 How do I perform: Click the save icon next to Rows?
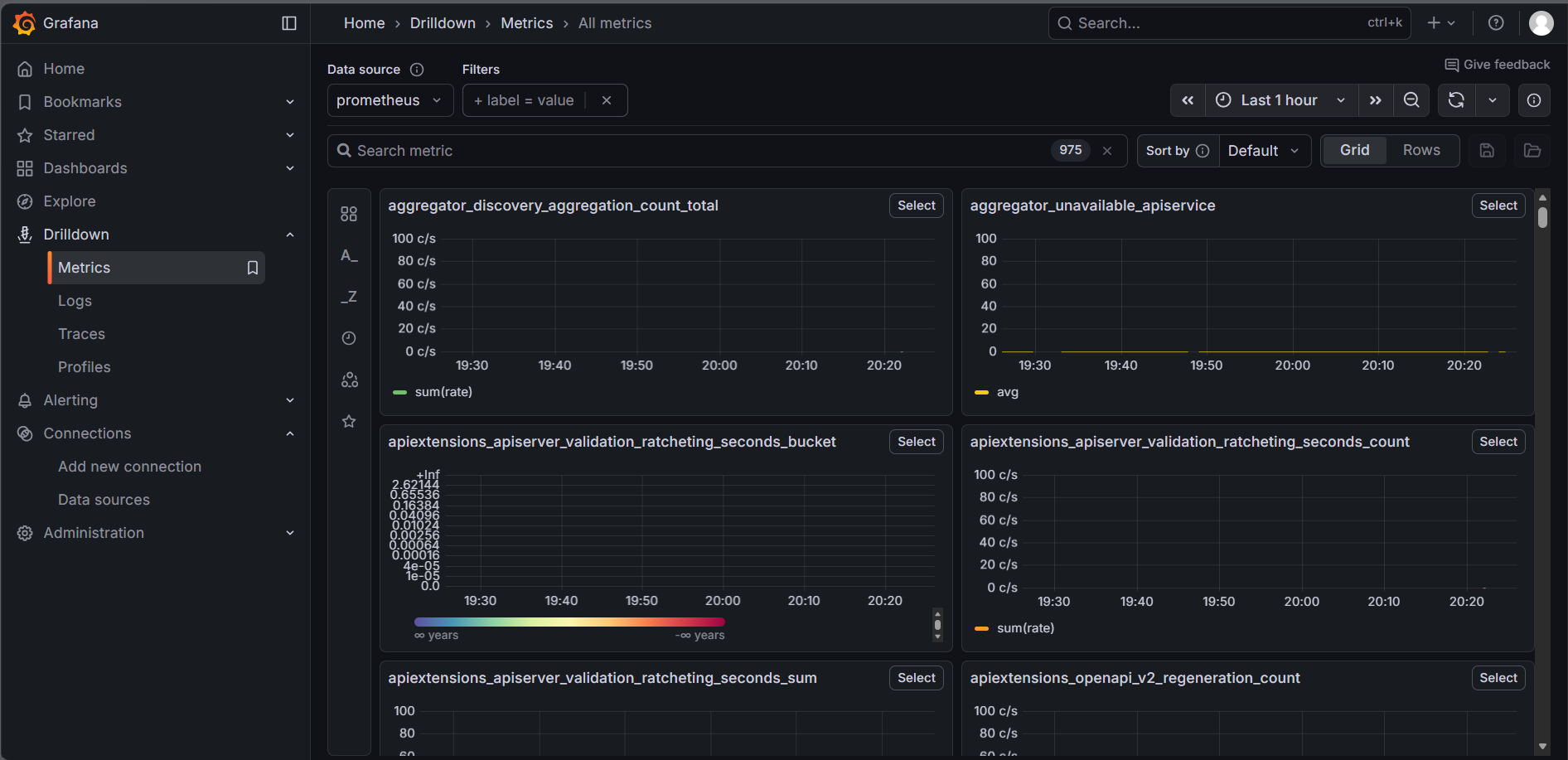pos(1487,151)
